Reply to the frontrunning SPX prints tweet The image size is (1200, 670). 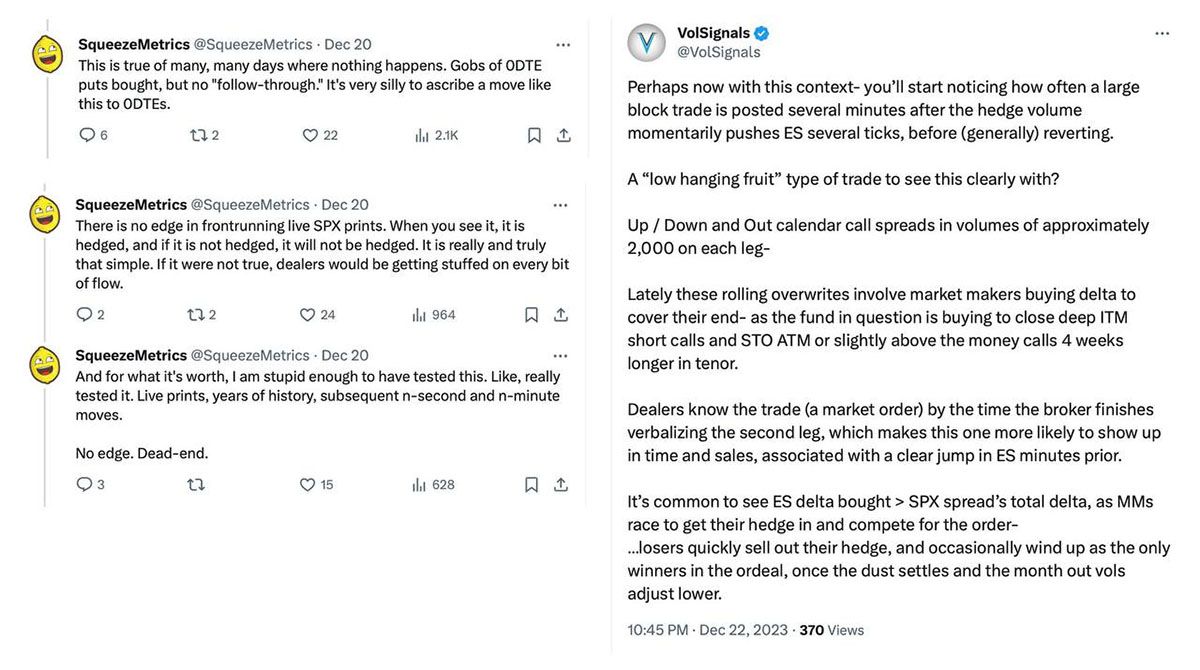pos(84,315)
